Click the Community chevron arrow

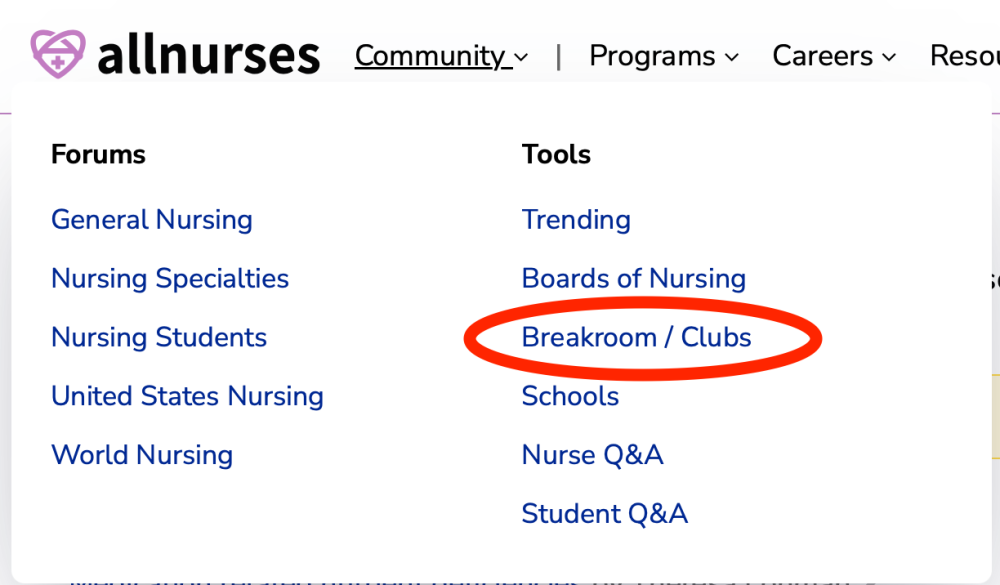(x=521, y=58)
